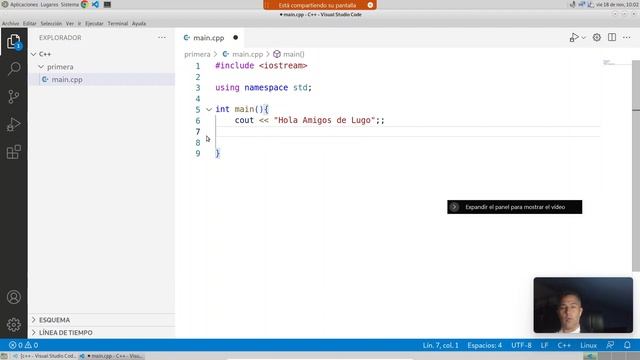Click errors and warnings count in status bar
Screen dimensions: 640x360
pyautogui.click(x=23, y=345)
